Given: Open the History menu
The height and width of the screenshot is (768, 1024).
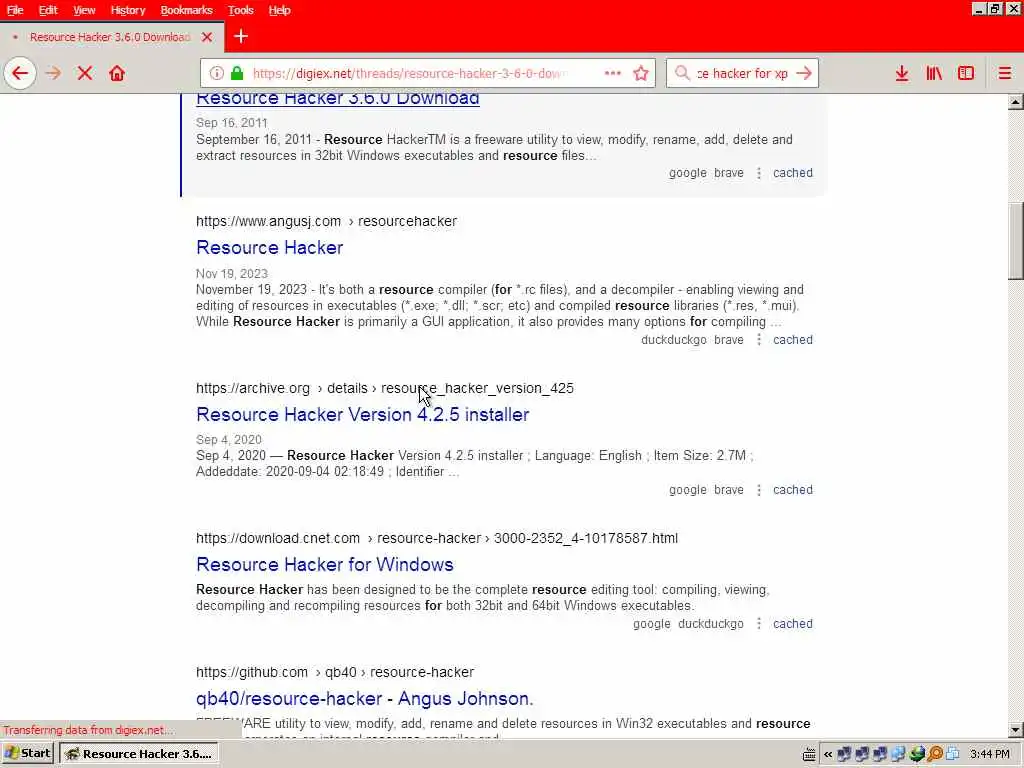Looking at the screenshot, I should click(x=127, y=10).
